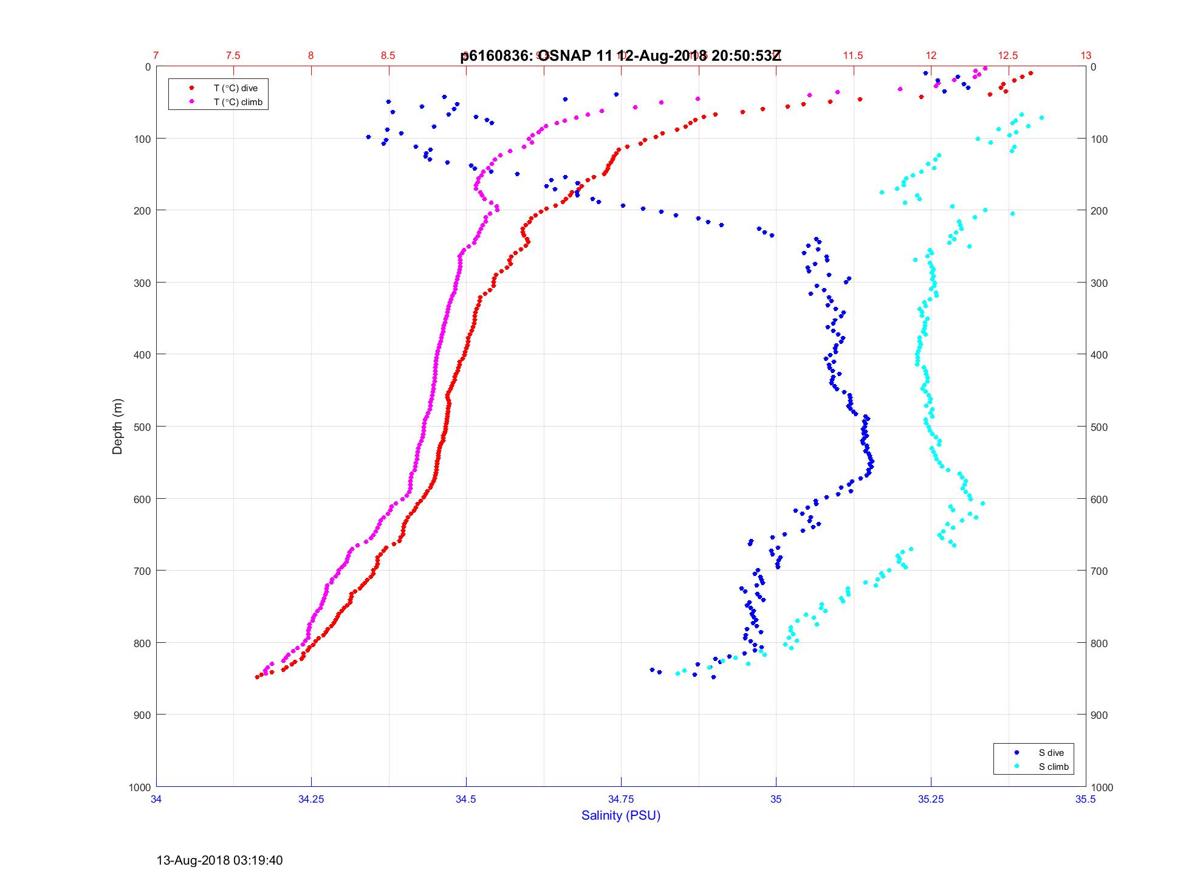Click left depth axis tick 100
The height and width of the screenshot is (885, 1200).
[x=142, y=139]
